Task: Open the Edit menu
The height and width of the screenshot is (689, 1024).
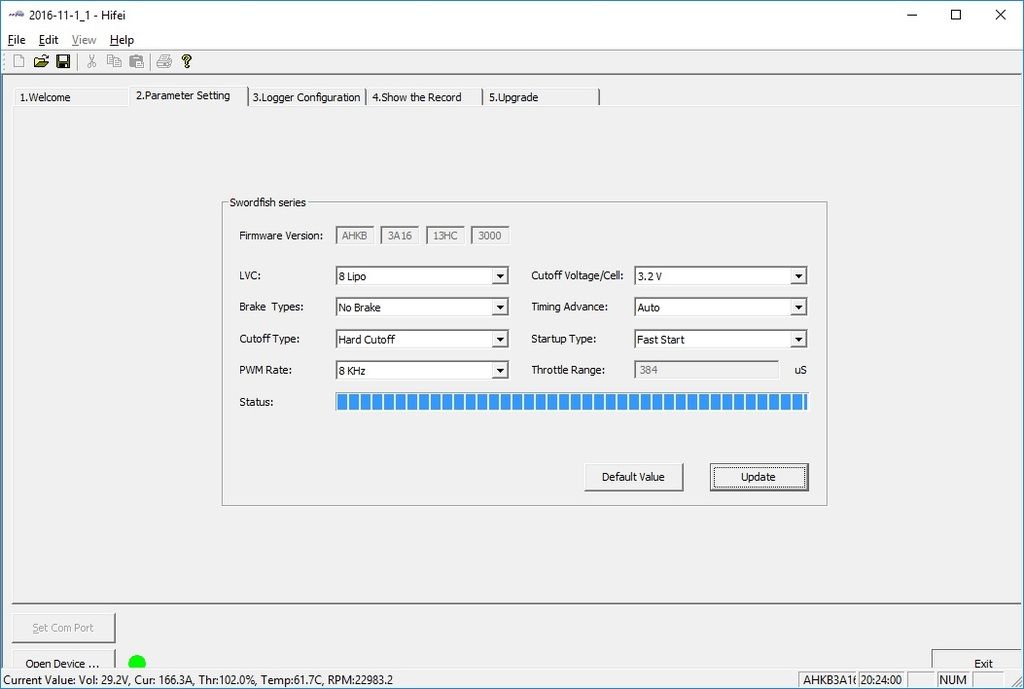Action: click(x=48, y=40)
